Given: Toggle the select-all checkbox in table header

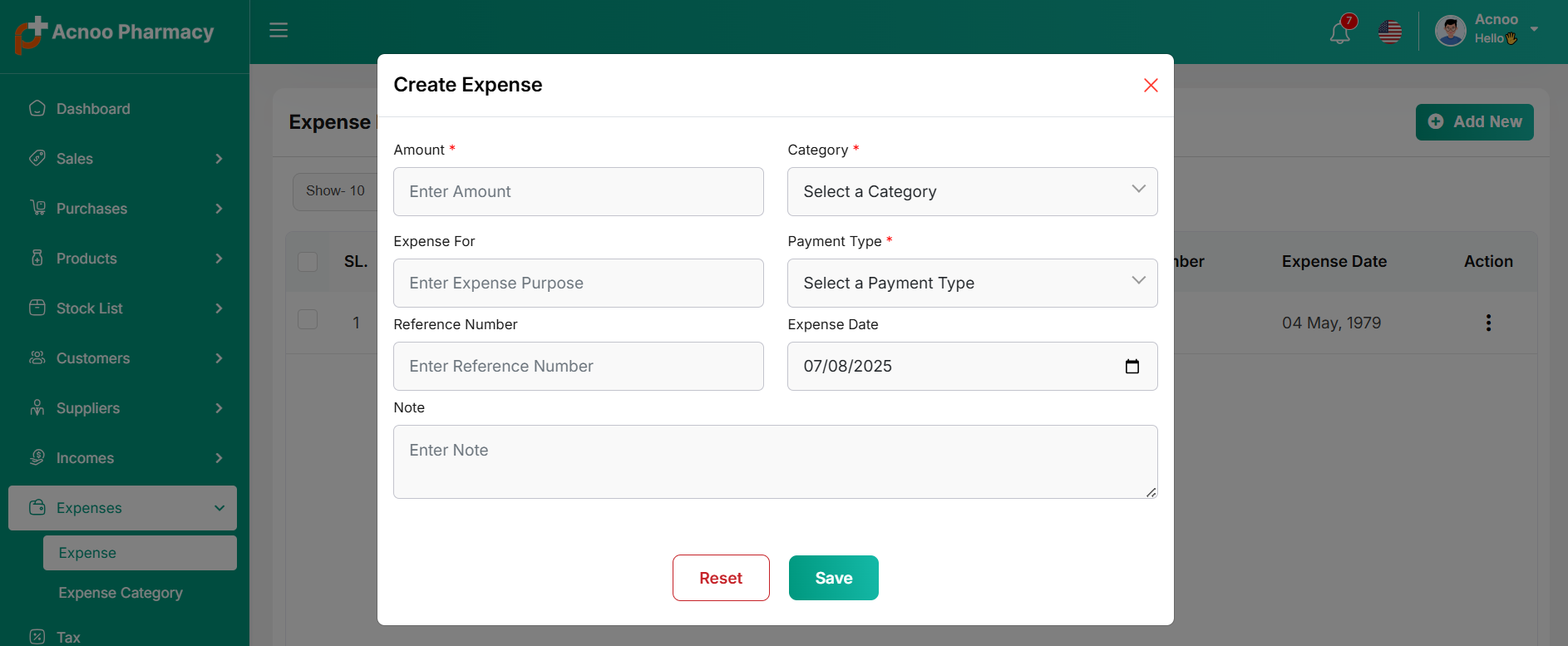Looking at the screenshot, I should tap(308, 262).
